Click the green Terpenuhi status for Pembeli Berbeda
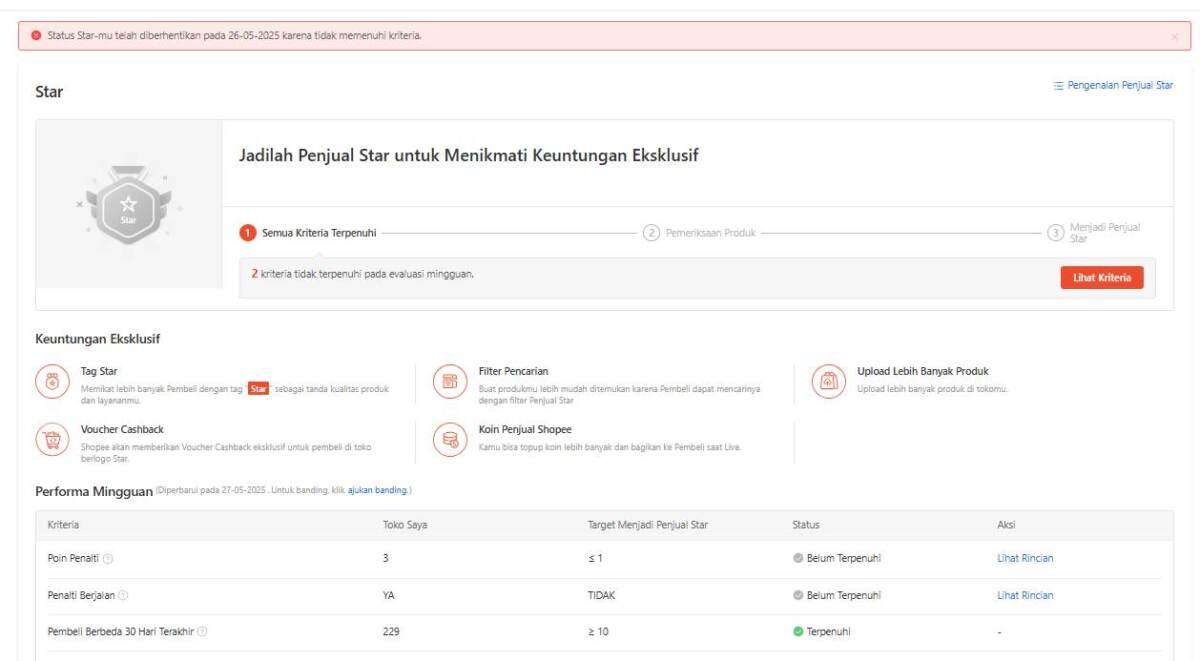 823,633
